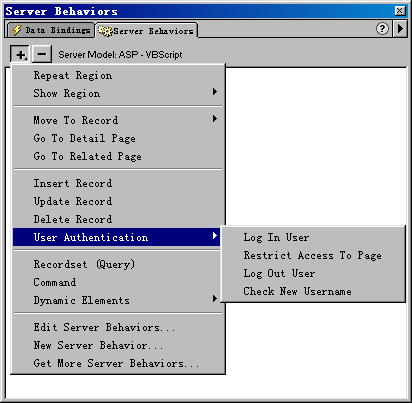Open Recordset (Query) menu entry

pos(119,264)
